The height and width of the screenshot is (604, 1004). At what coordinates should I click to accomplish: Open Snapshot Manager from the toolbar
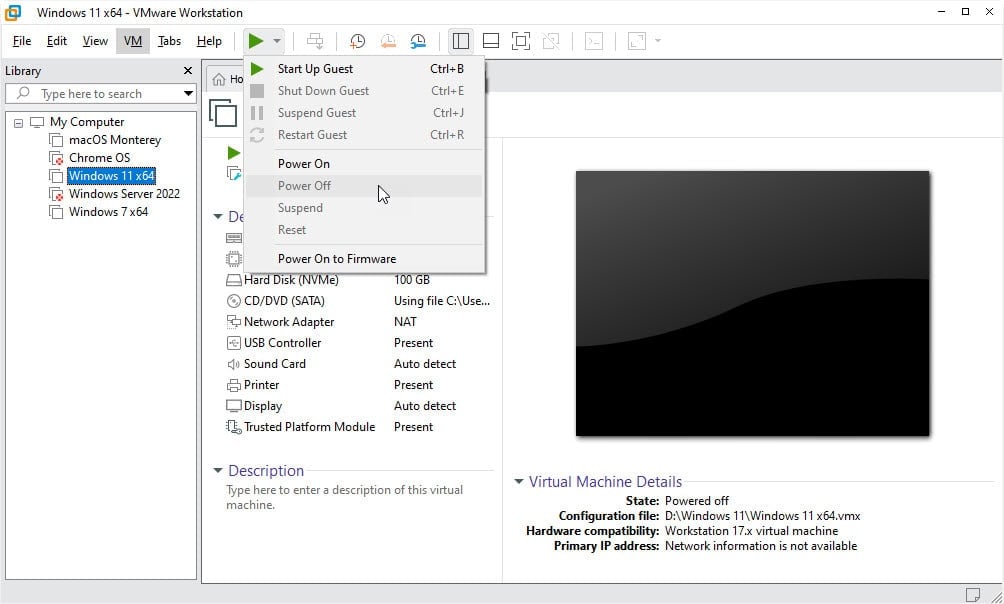[418, 41]
